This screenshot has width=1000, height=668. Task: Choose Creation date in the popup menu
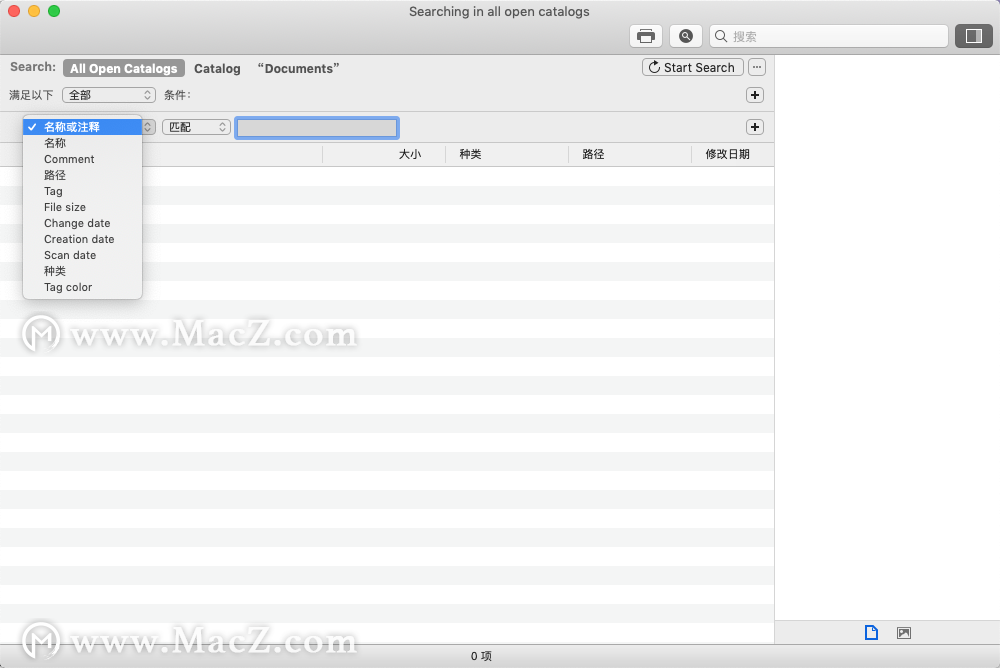(x=82, y=239)
